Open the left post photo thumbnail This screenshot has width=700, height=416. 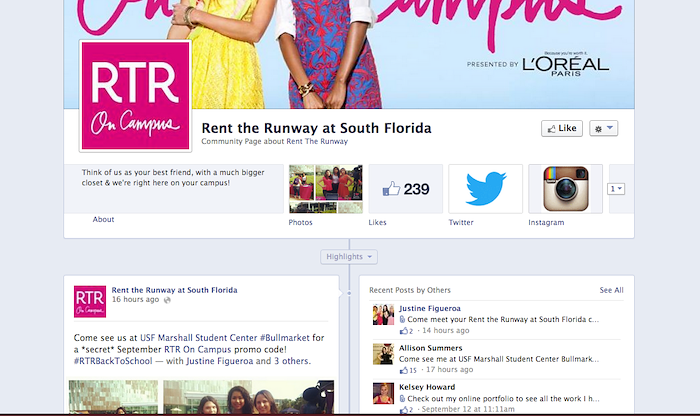113,397
